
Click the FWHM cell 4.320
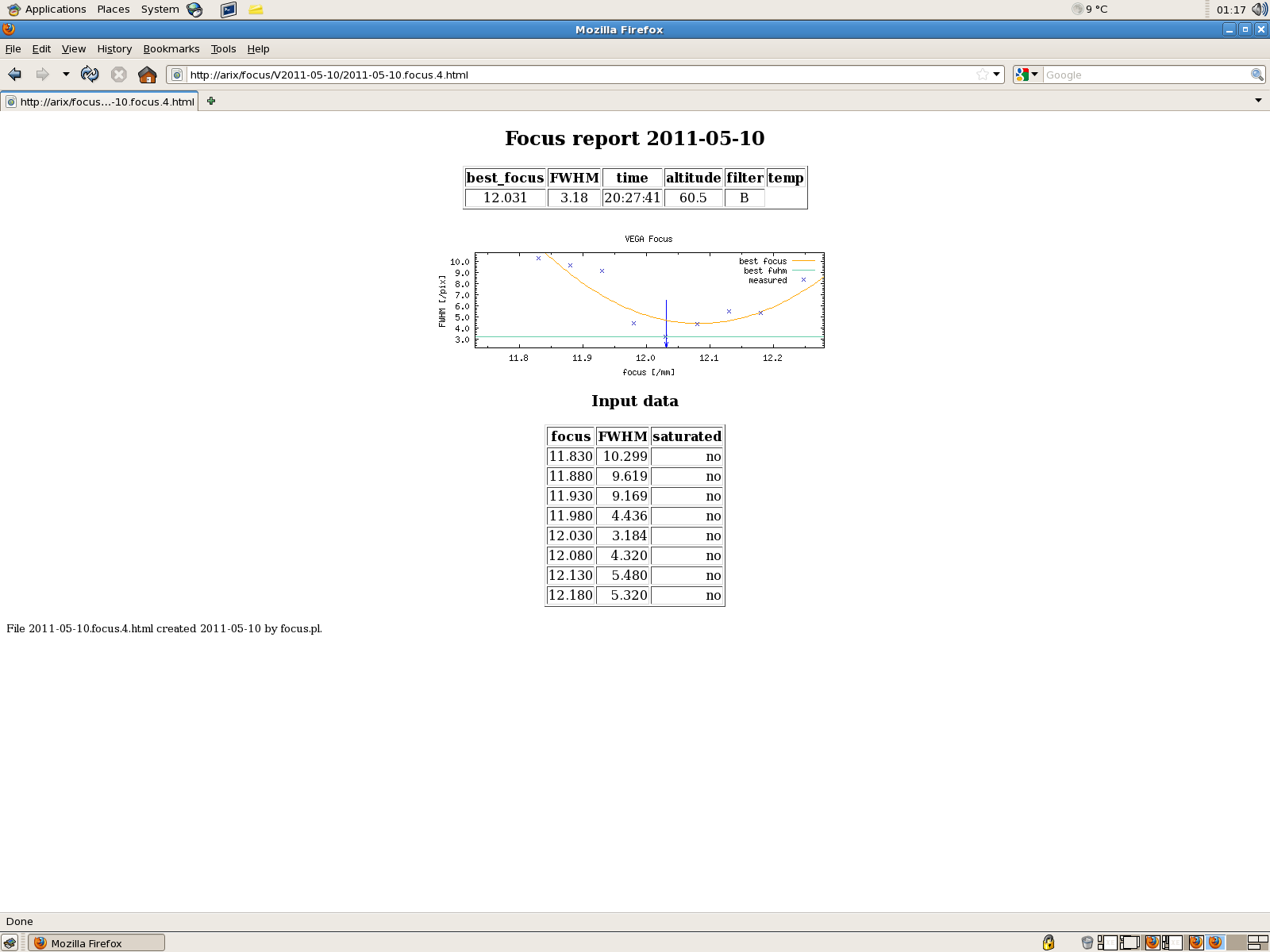coord(623,555)
